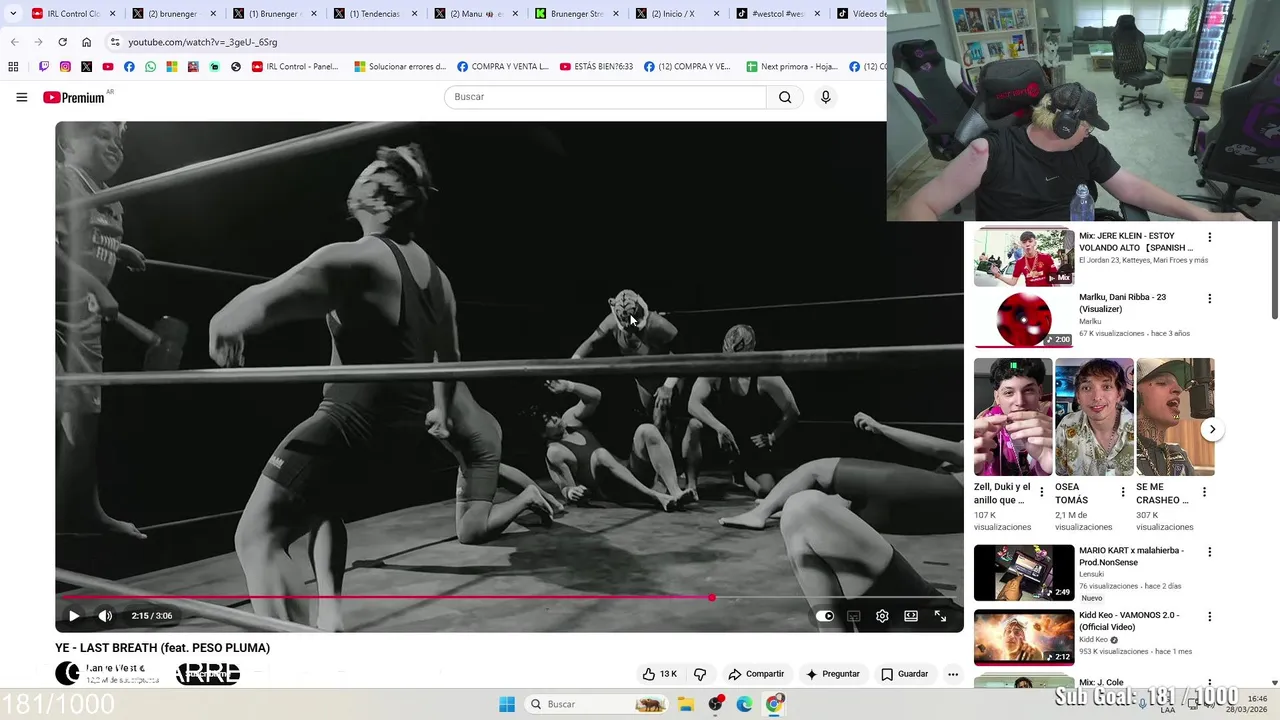The height and width of the screenshot is (720, 1280).
Task: Open Kidd Keo - VAMONOS 2.0 title
Action: (x=1129, y=621)
